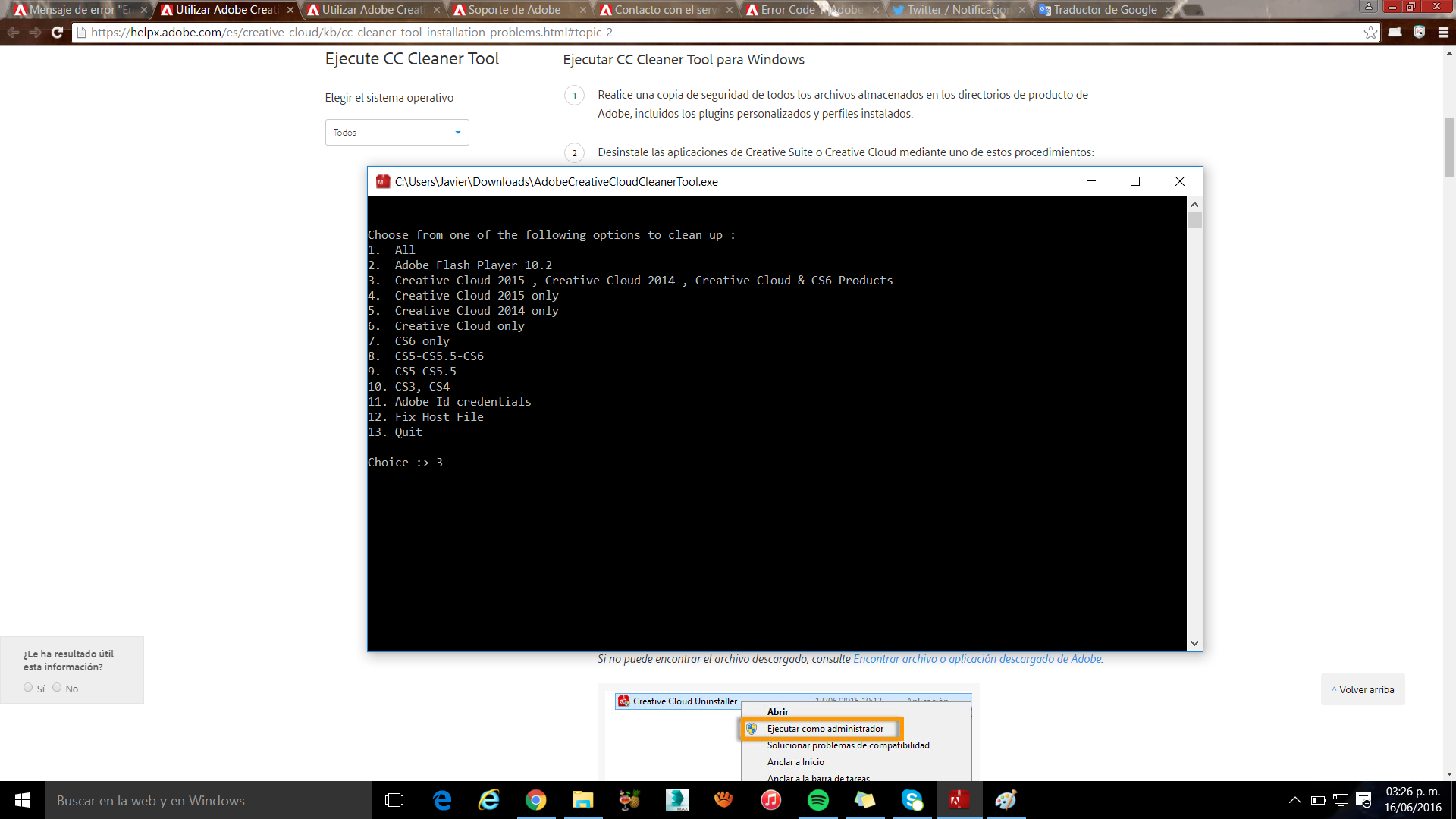Open the pineapple cocktail app in taskbar
The height and width of the screenshot is (819, 1456).
point(629,800)
